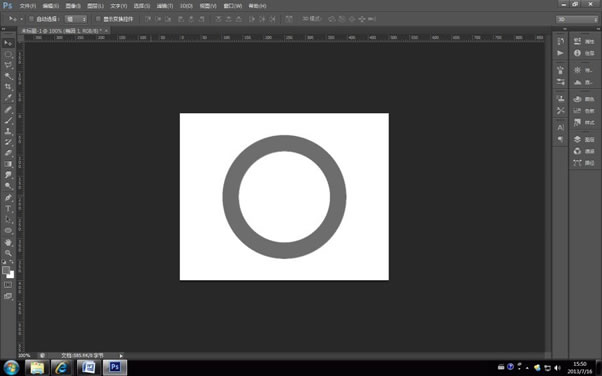The image size is (602, 376).
Task: Open the auto-select group/layer dropdown
Action: 76,19
